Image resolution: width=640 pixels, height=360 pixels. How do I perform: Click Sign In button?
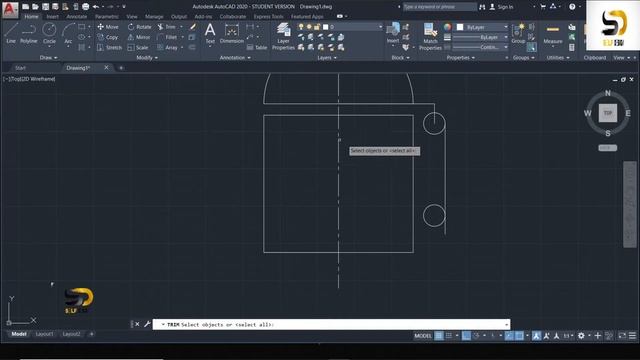(502, 7)
